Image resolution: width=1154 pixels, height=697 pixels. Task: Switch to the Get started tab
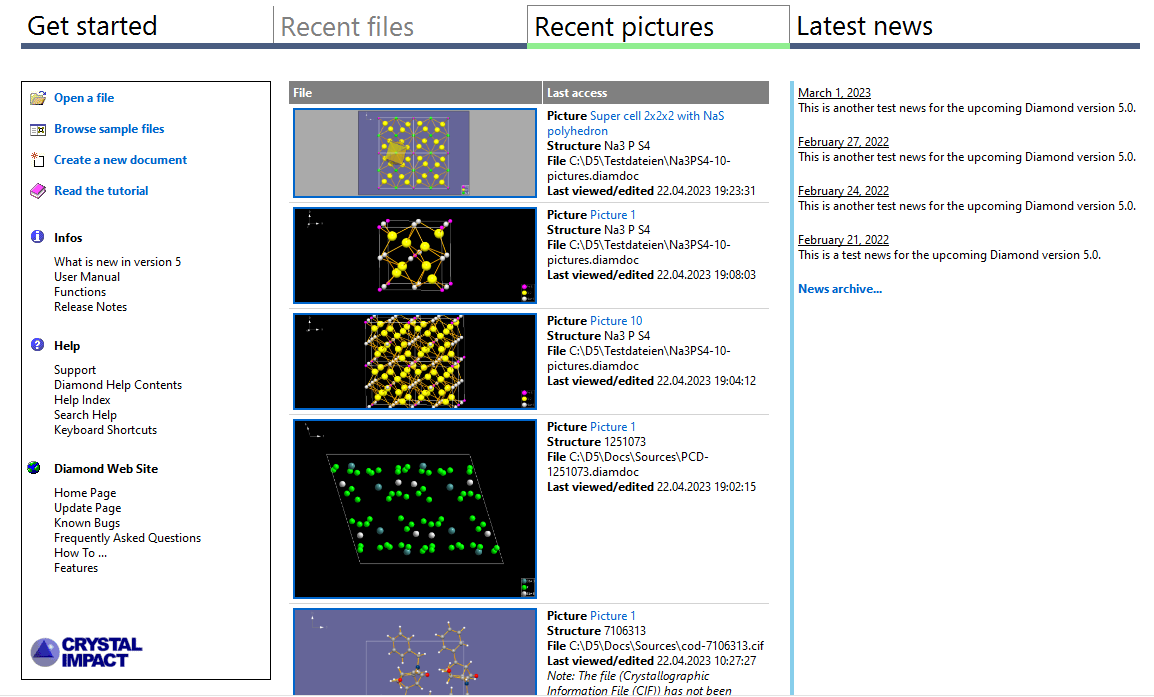click(x=90, y=27)
